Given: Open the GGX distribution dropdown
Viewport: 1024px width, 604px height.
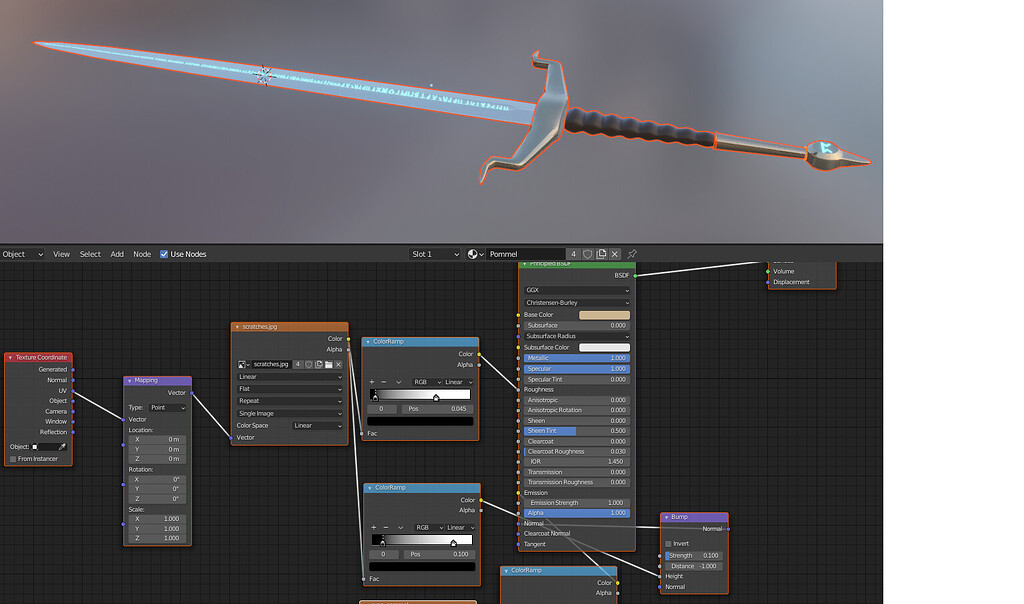Looking at the screenshot, I should click(x=577, y=290).
